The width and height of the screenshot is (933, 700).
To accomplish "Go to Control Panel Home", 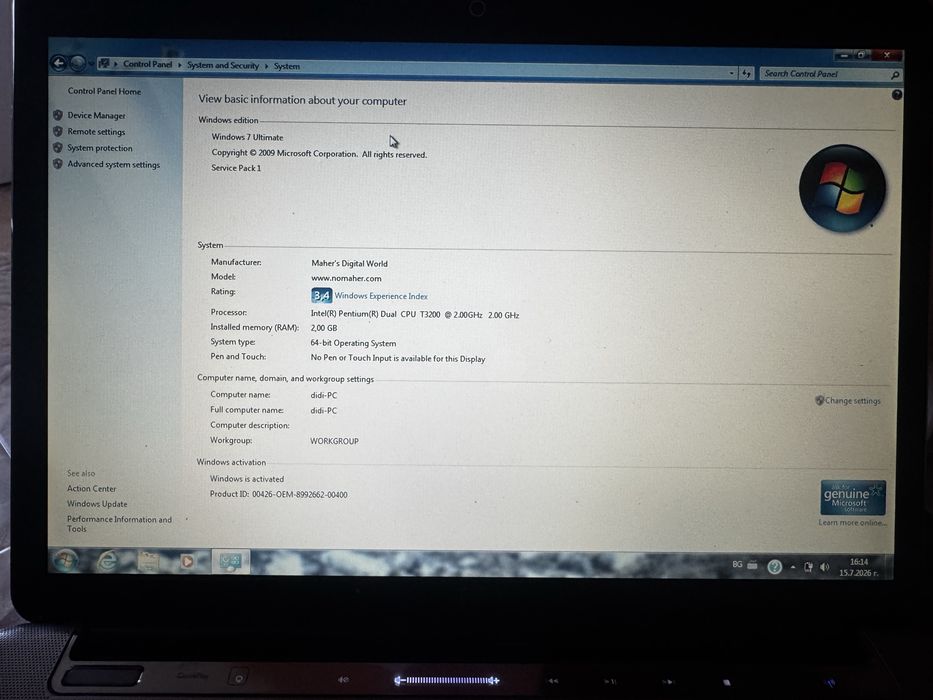I will click(104, 91).
